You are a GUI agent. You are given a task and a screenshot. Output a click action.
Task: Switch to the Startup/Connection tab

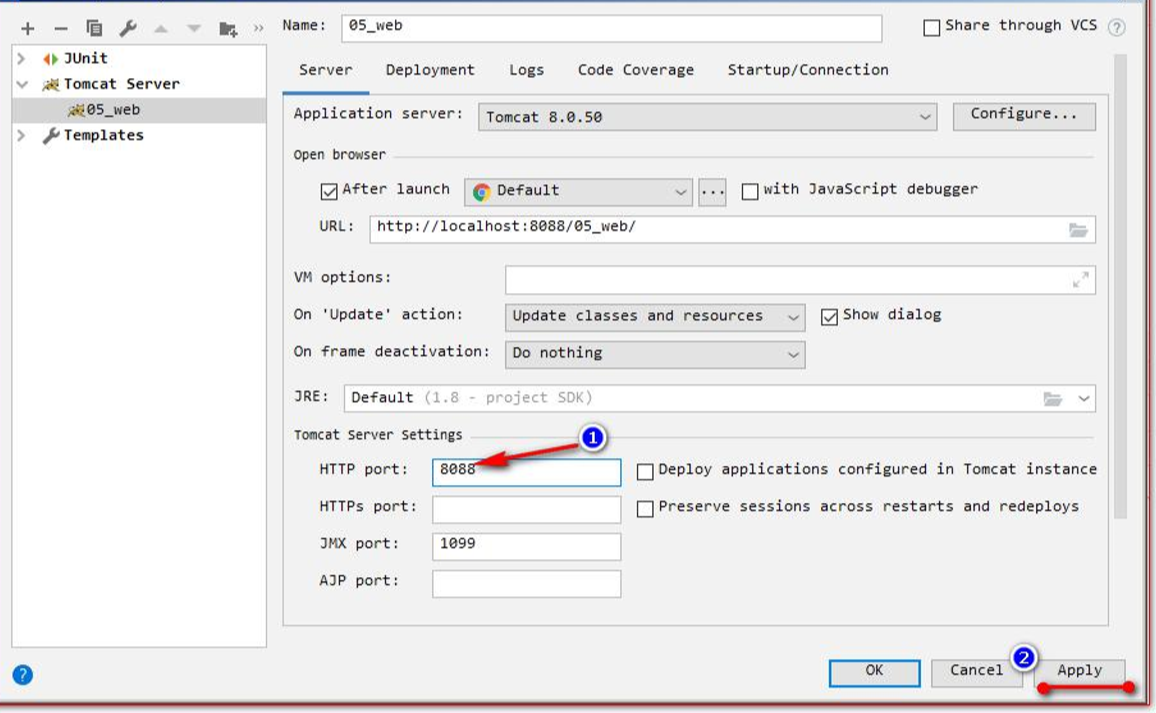click(808, 70)
